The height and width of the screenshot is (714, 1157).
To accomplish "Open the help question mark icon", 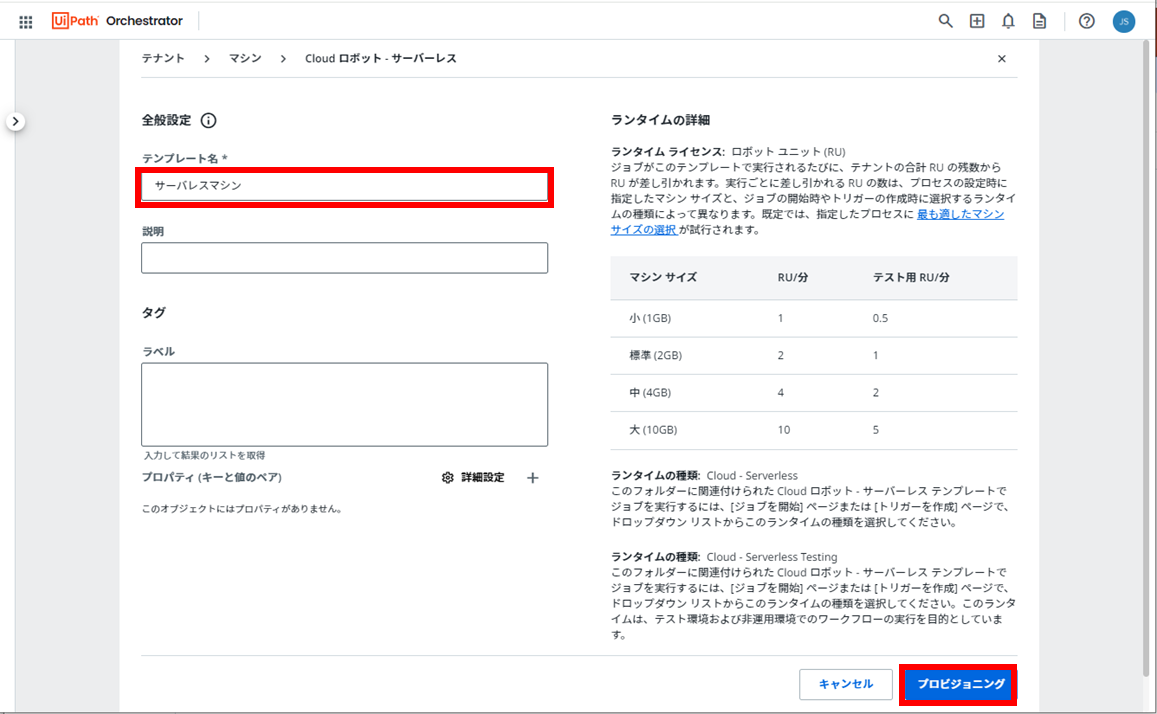I will click(x=1086, y=21).
